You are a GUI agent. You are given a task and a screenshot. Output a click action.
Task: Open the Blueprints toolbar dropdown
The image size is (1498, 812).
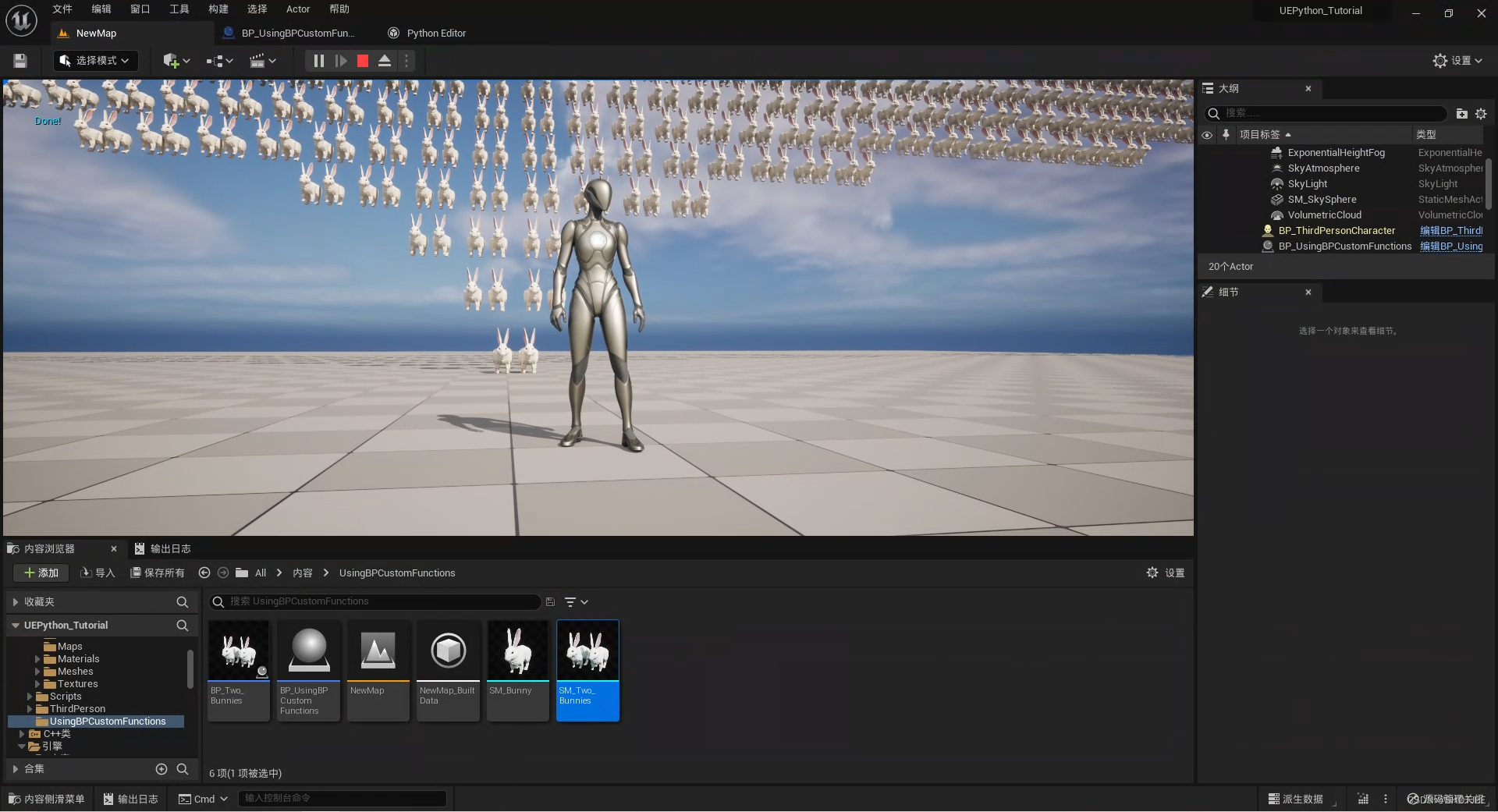click(220, 61)
